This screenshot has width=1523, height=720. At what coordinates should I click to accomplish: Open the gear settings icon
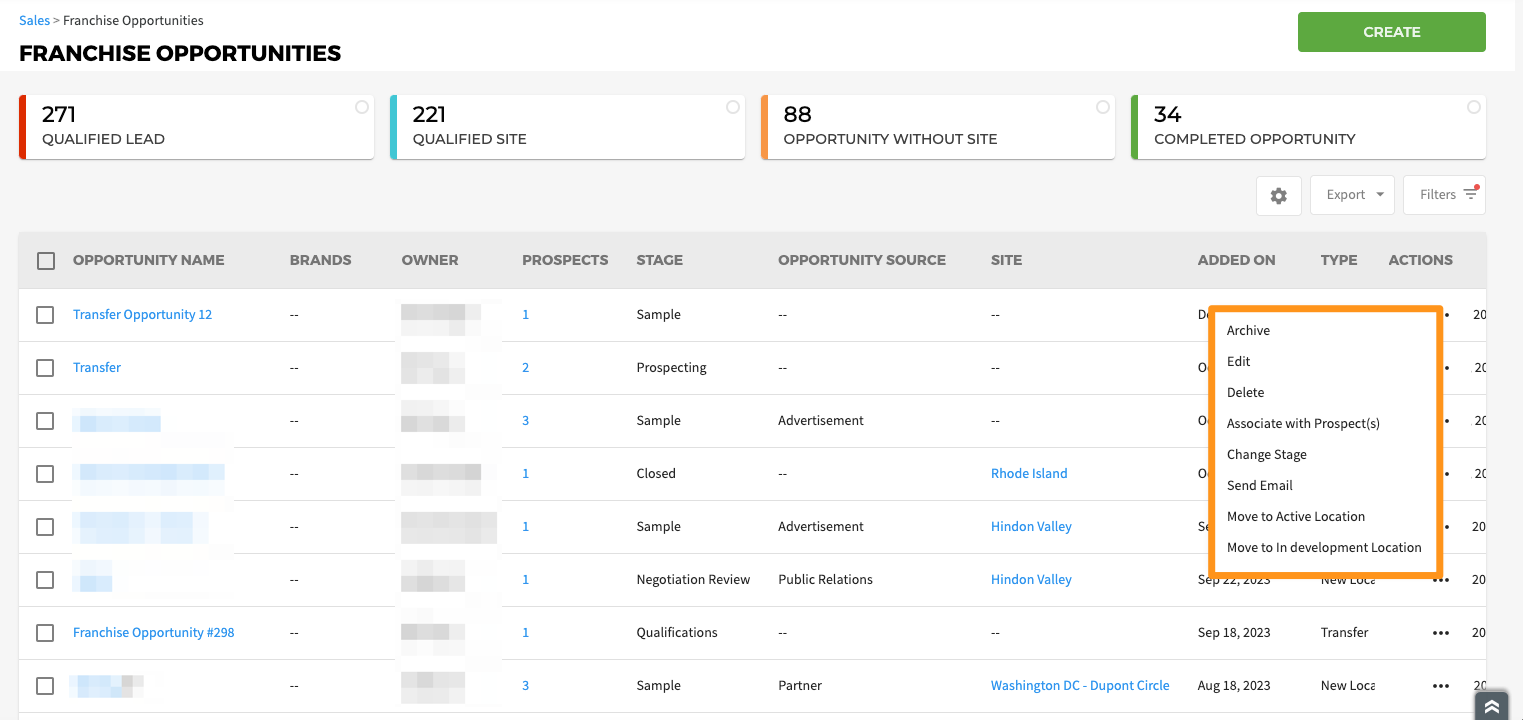(x=1278, y=196)
